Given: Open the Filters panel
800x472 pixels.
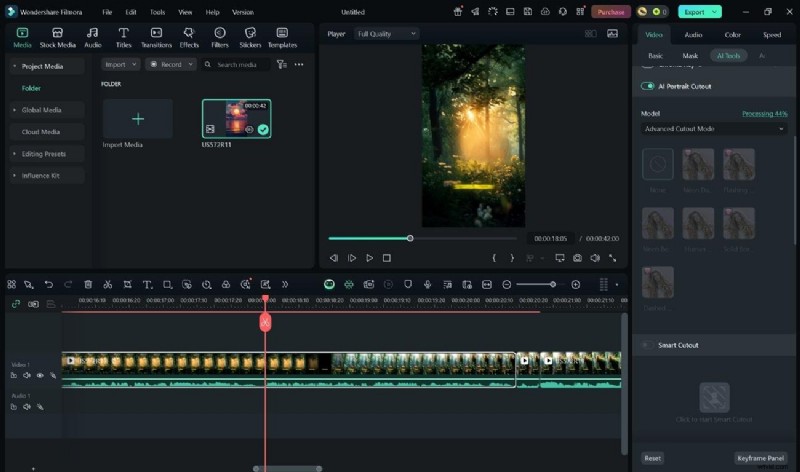Looking at the screenshot, I should pyautogui.click(x=220, y=38).
